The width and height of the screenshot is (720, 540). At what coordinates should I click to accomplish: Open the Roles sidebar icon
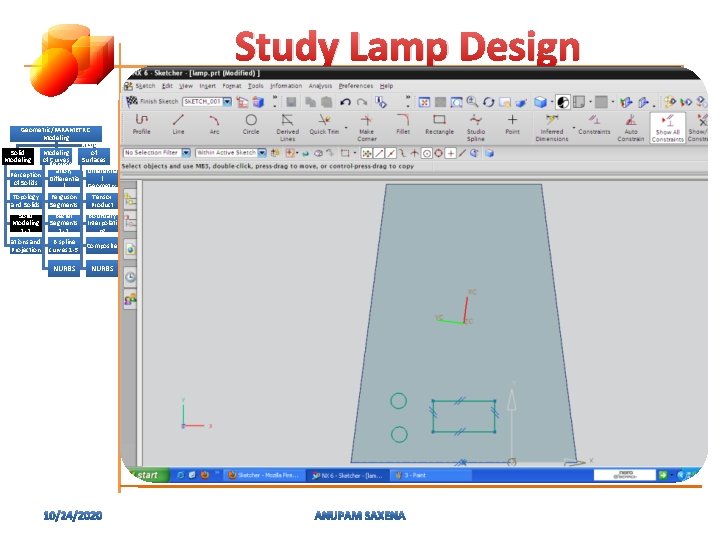[130, 299]
